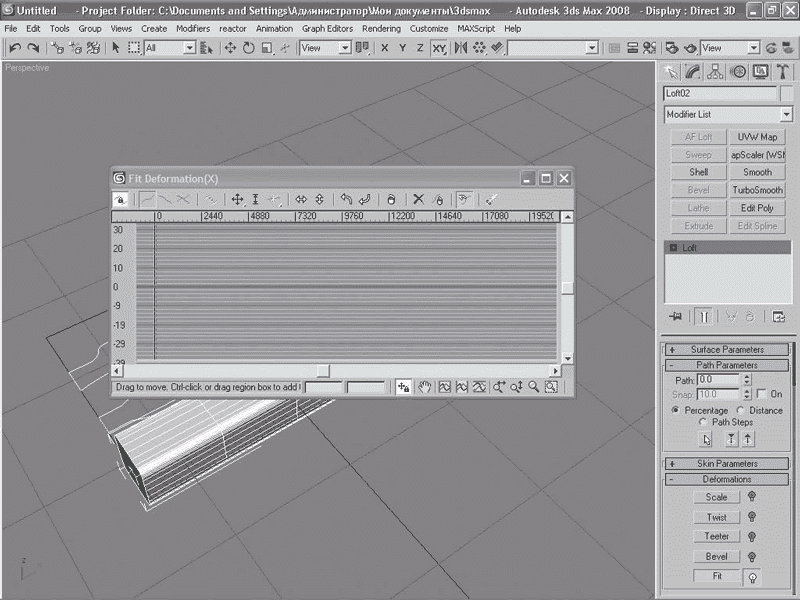
Task: Click Delete Control Point X icon
Action: pos(419,200)
